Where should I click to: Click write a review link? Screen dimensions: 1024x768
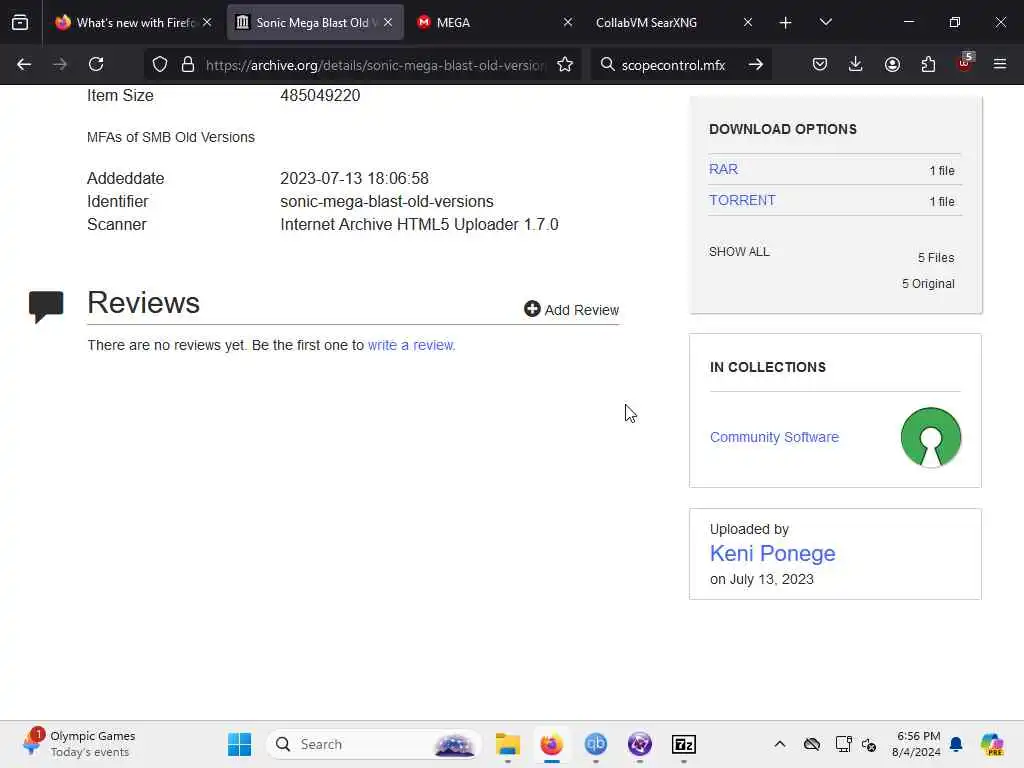tap(411, 345)
